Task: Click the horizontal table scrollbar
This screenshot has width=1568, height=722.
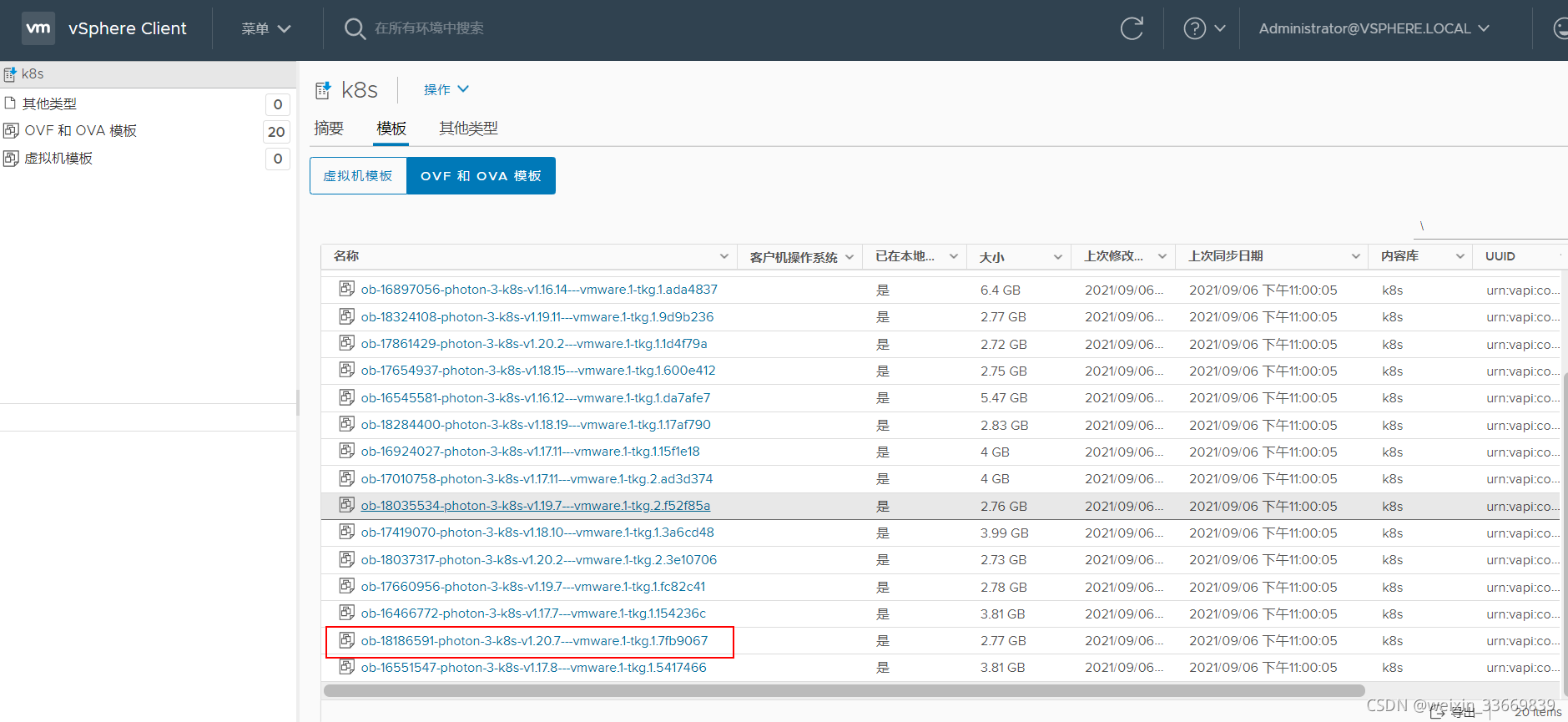Action: point(844,690)
